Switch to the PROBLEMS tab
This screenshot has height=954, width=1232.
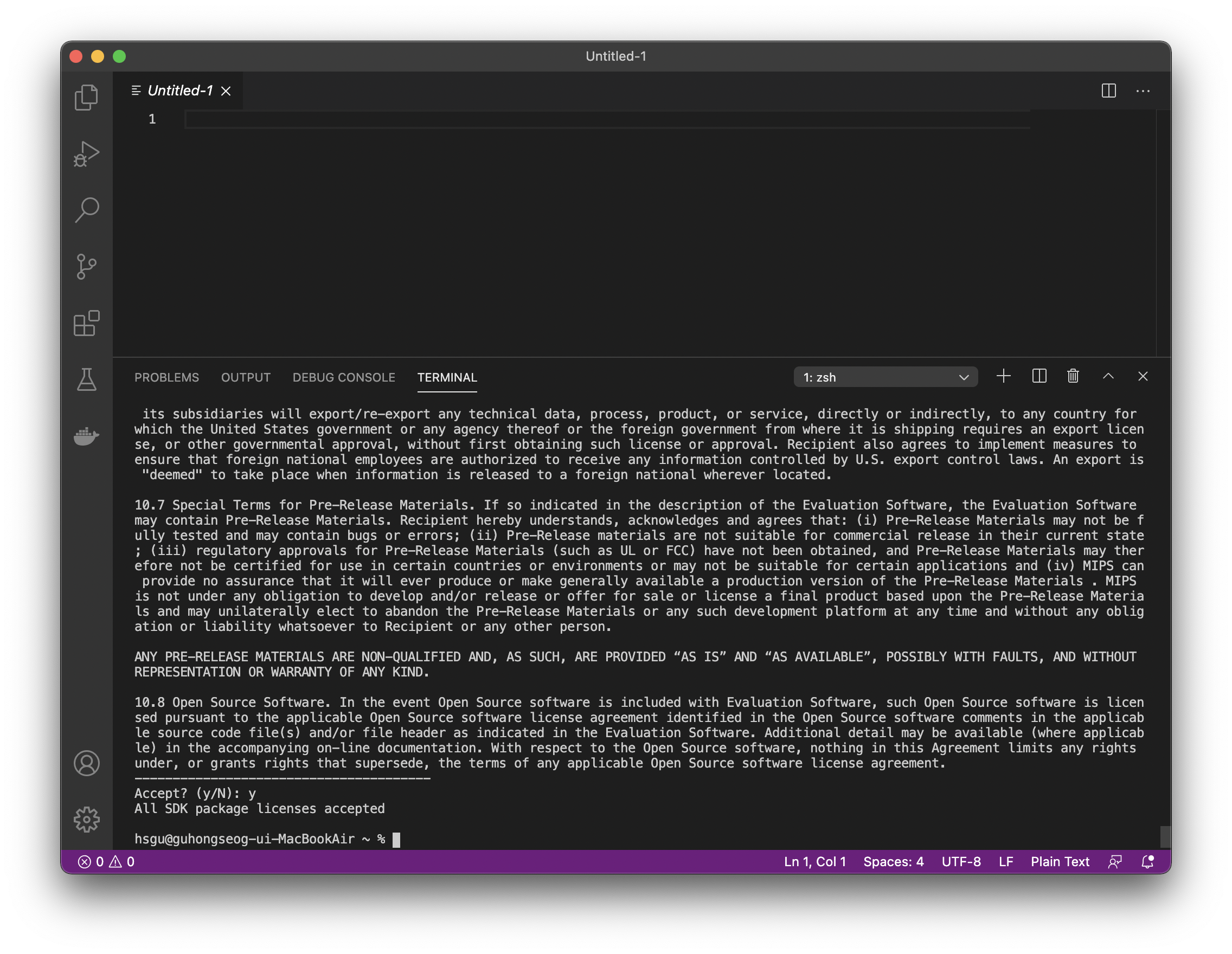(x=166, y=377)
